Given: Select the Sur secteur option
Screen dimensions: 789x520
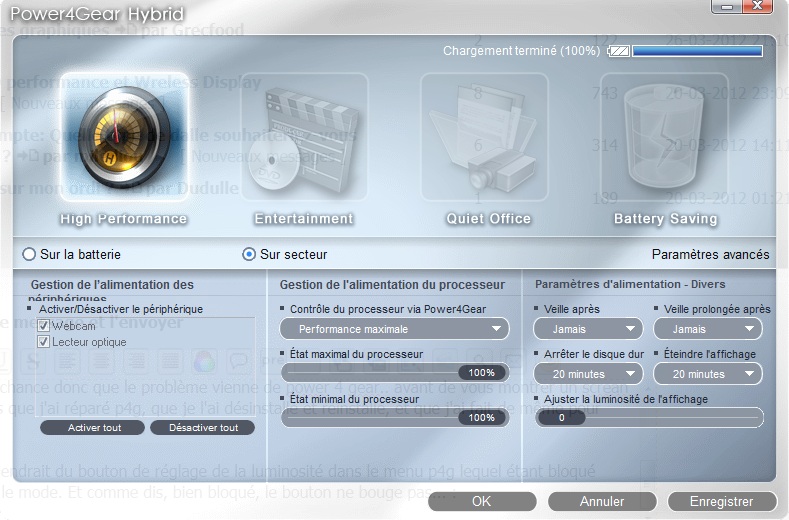Looking at the screenshot, I should tap(249, 254).
